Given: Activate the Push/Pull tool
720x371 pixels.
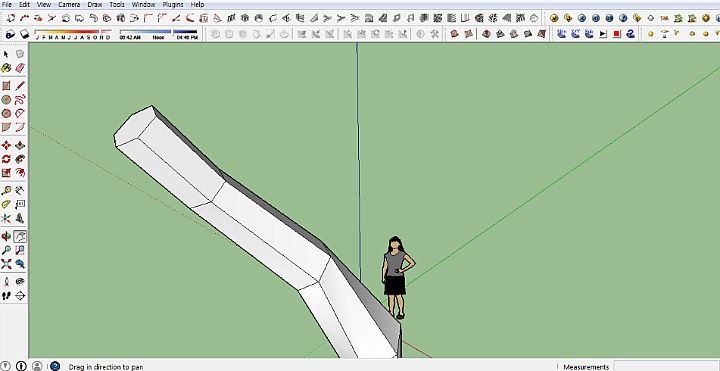Looking at the screenshot, I should (x=20, y=146).
